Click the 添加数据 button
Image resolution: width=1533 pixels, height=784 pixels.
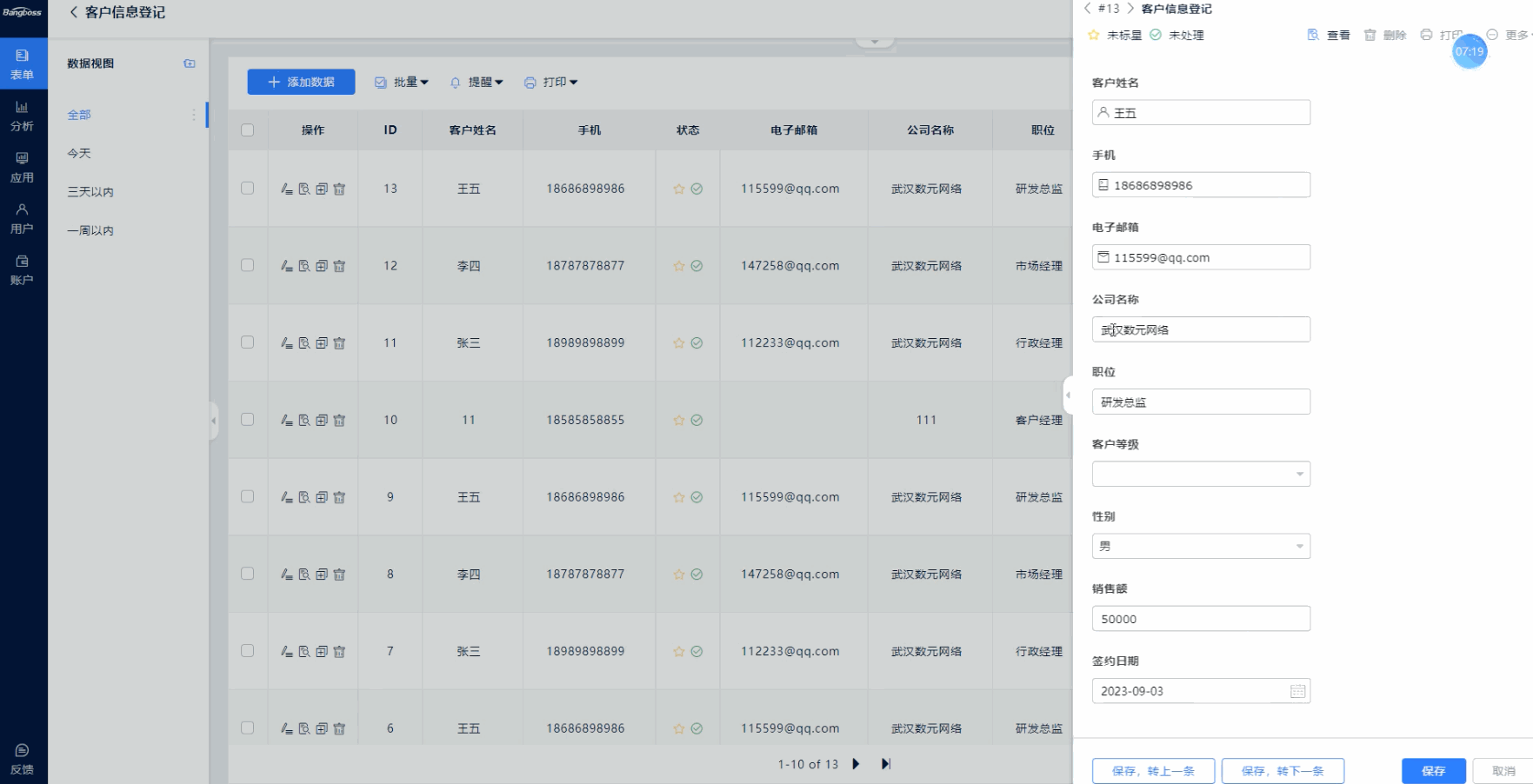point(301,82)
